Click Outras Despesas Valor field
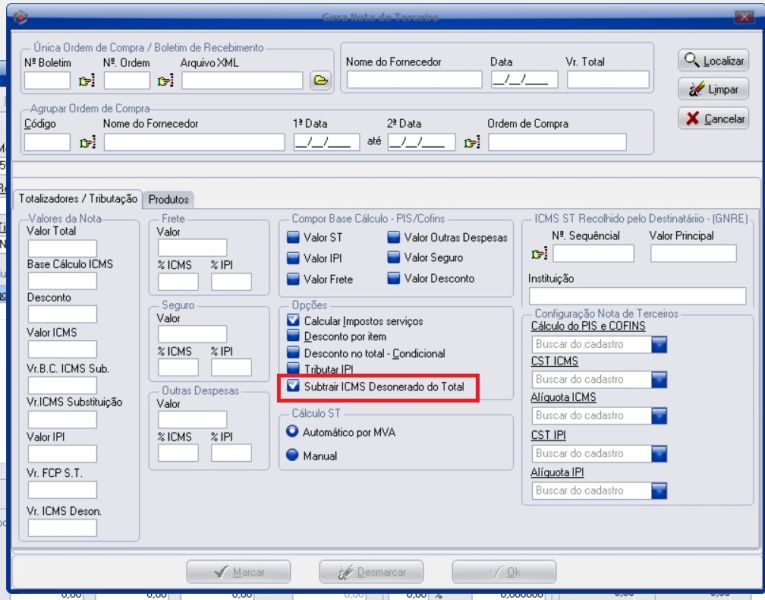 (192, 420)
